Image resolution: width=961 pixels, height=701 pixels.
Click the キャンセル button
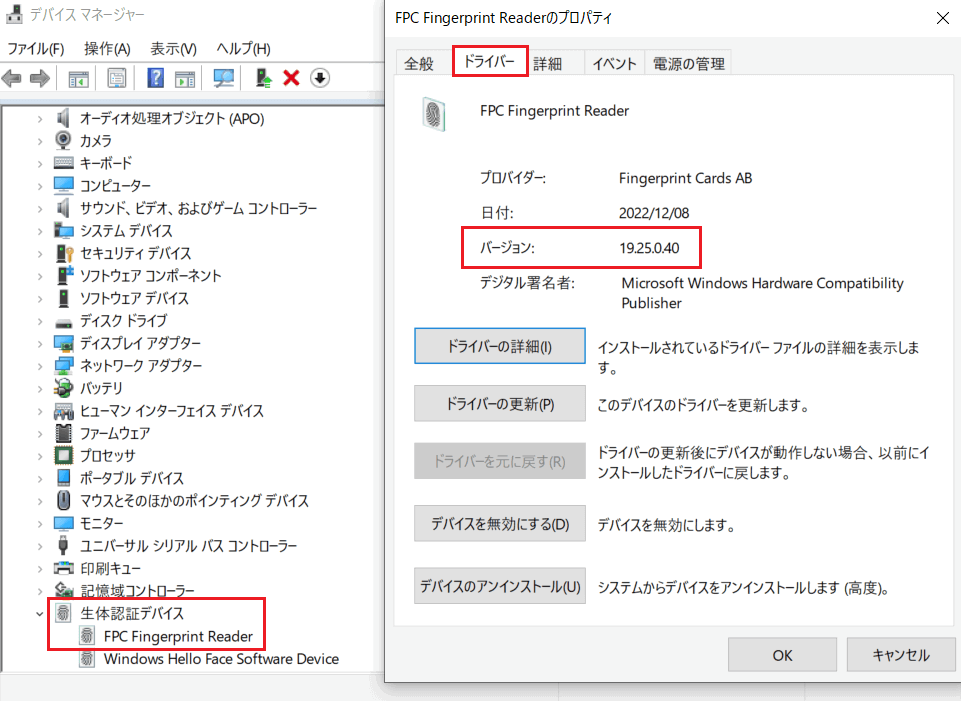[x=901, y=655]
